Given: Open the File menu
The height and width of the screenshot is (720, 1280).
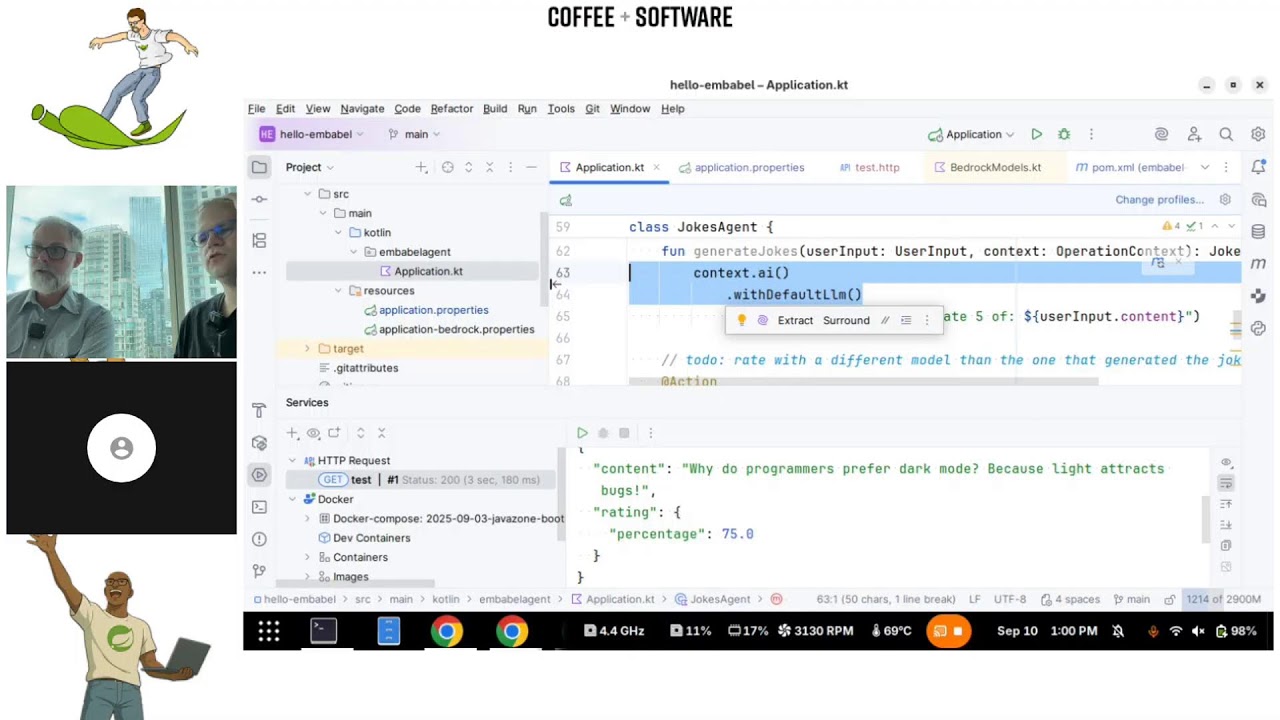Looking at the screenshot, I should [x=257, y=108].
